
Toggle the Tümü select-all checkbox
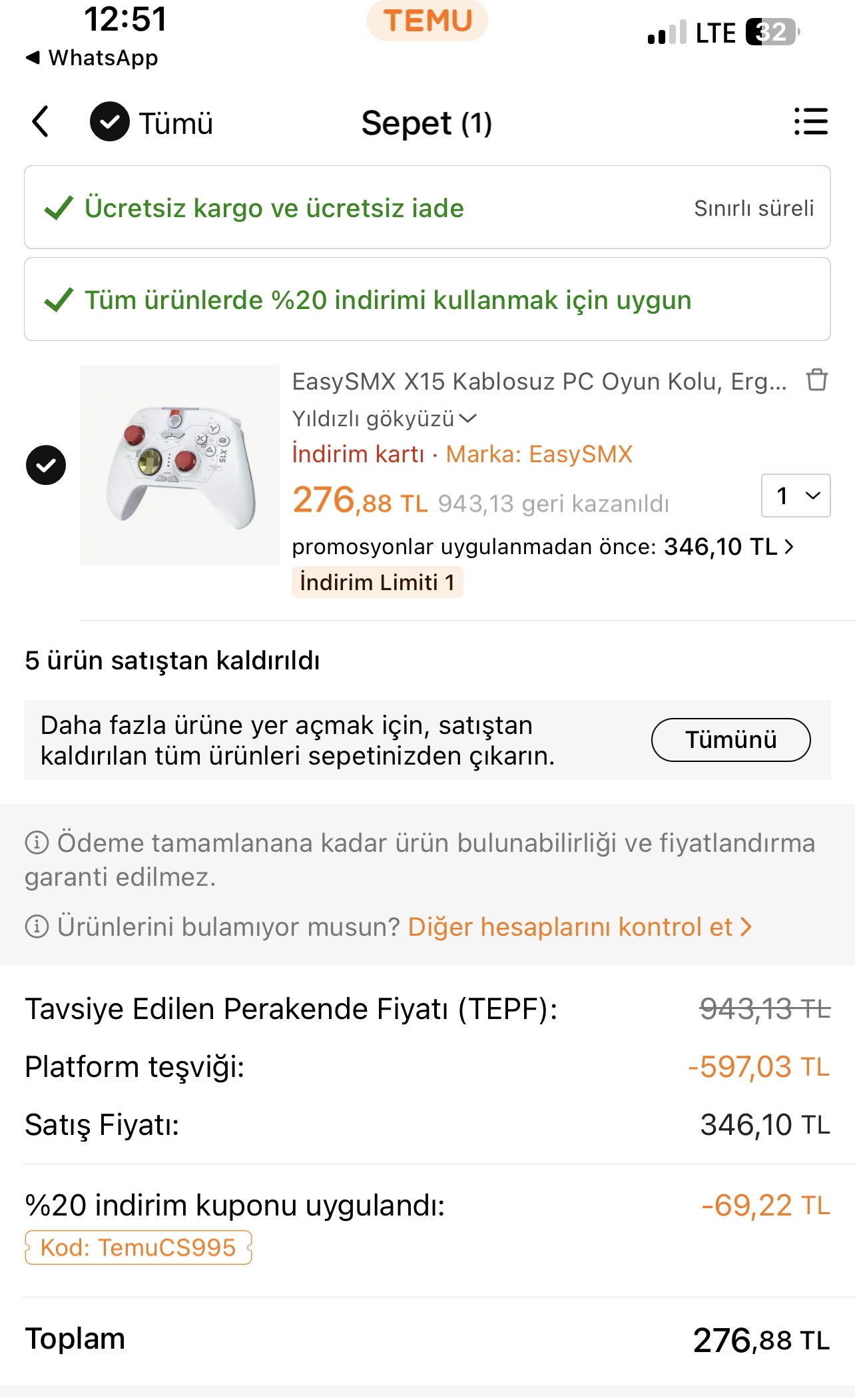[110, 122]
